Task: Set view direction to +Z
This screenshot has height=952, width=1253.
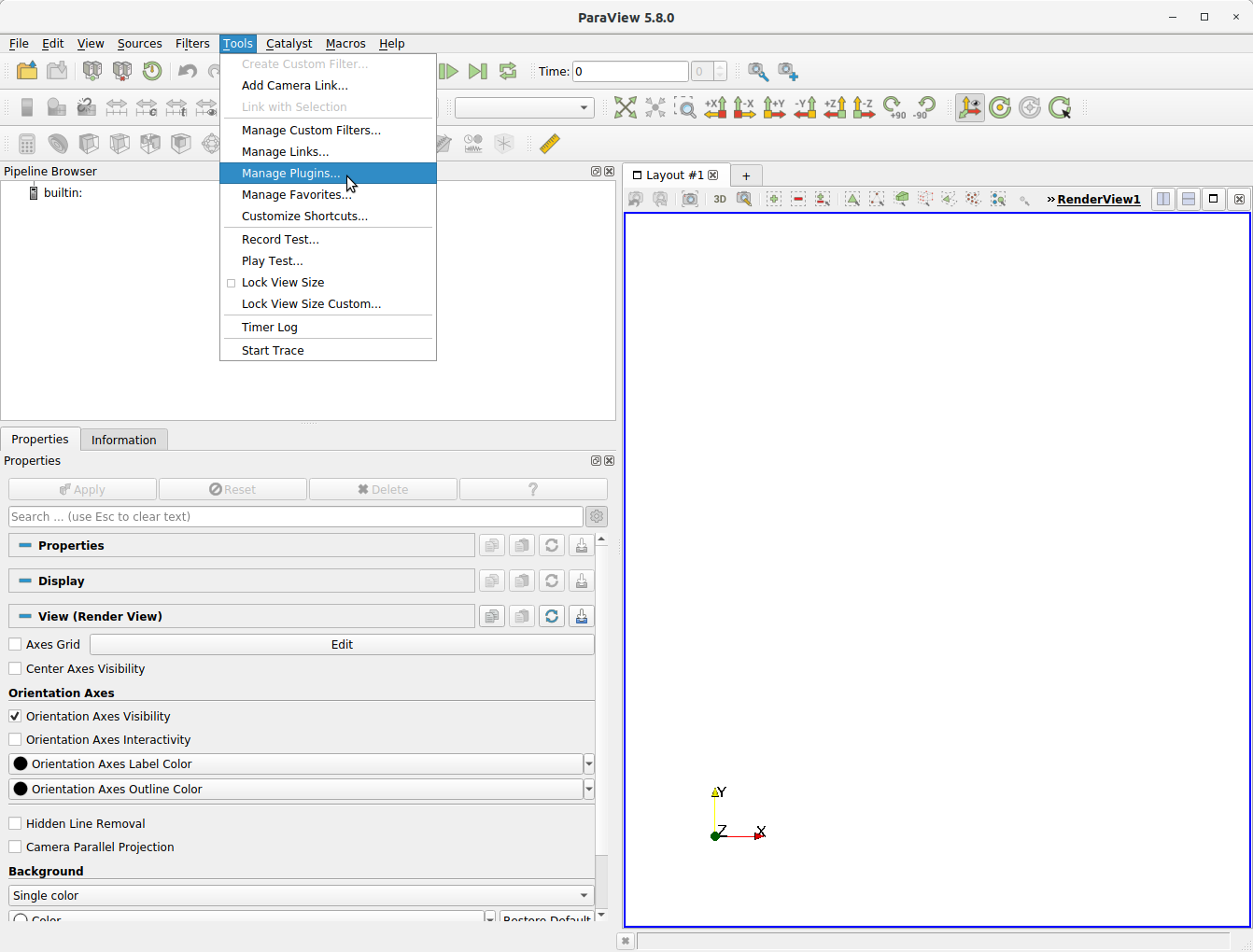Action: coord(835,107)
